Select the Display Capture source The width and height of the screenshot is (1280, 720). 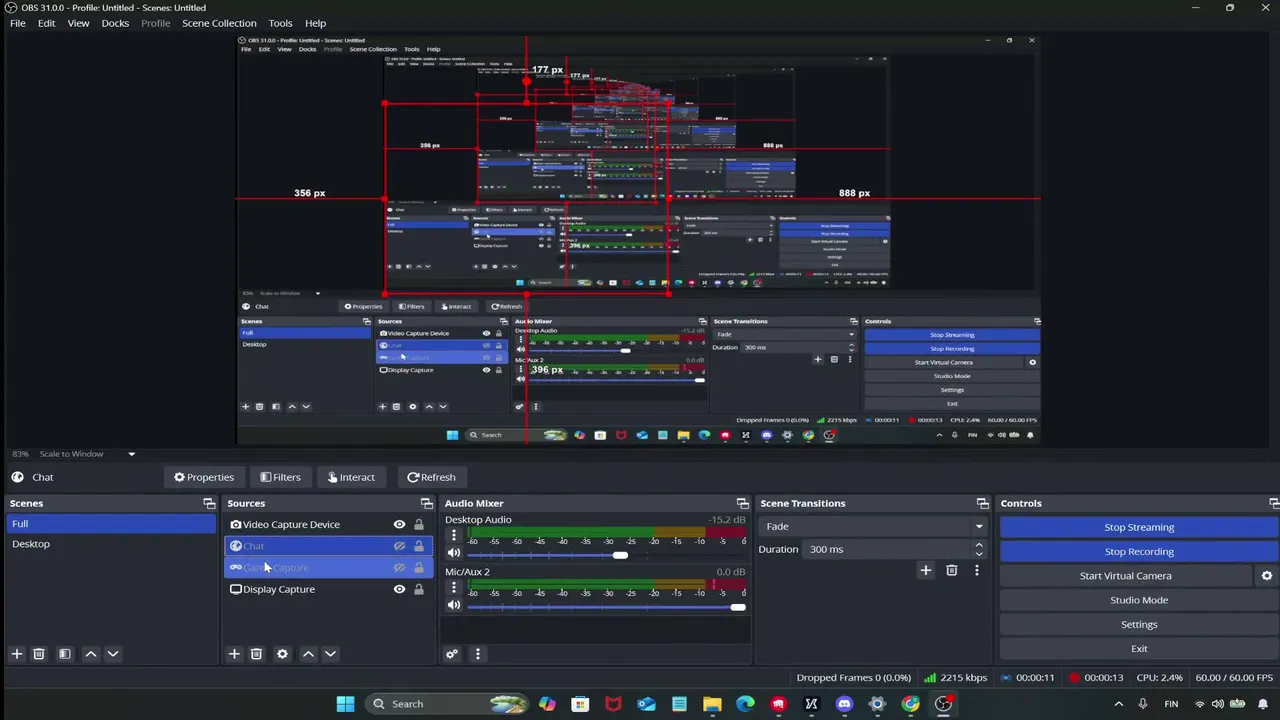click(328, 590)
